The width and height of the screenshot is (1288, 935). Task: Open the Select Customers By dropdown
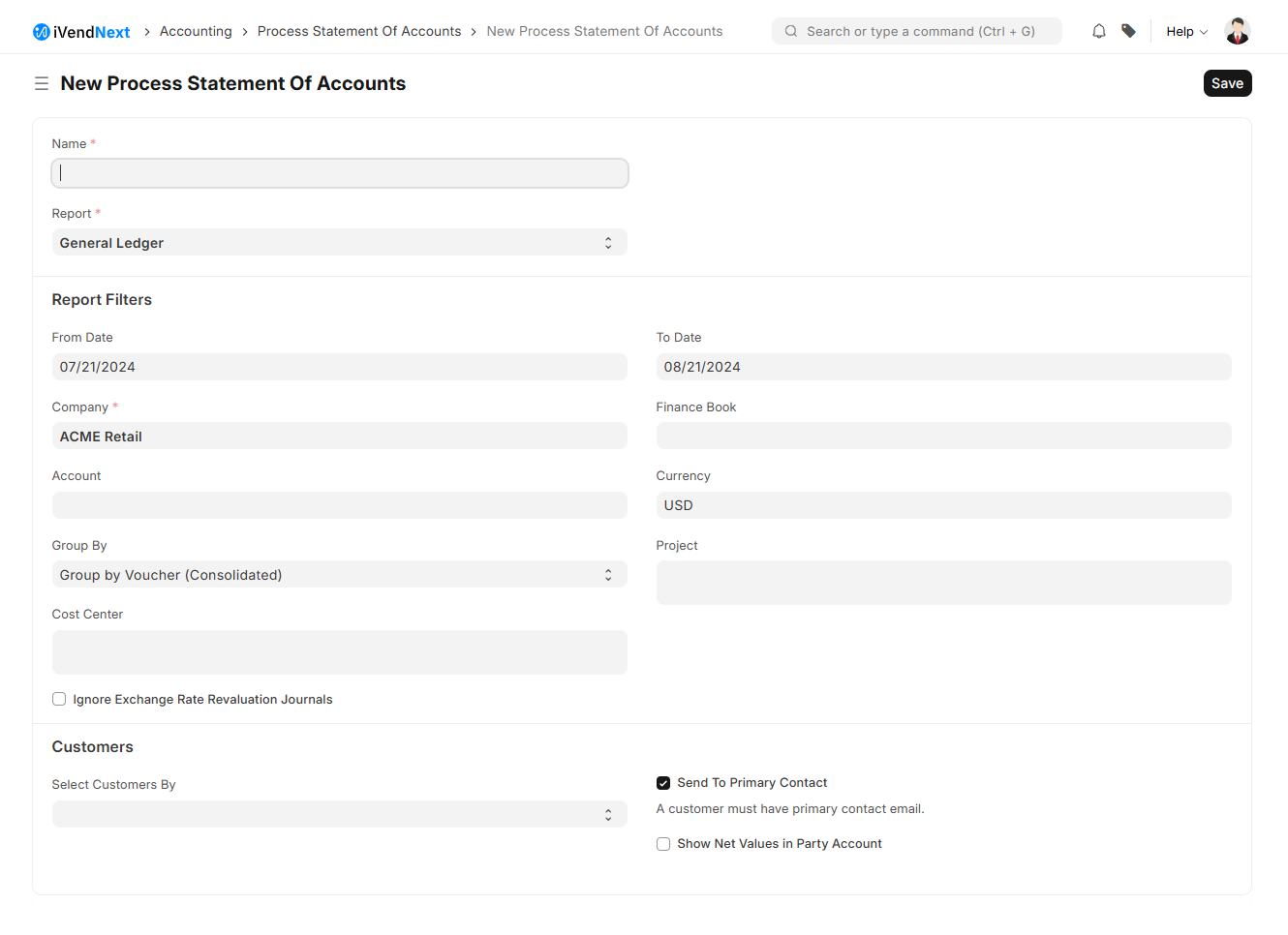click(339, 814)
